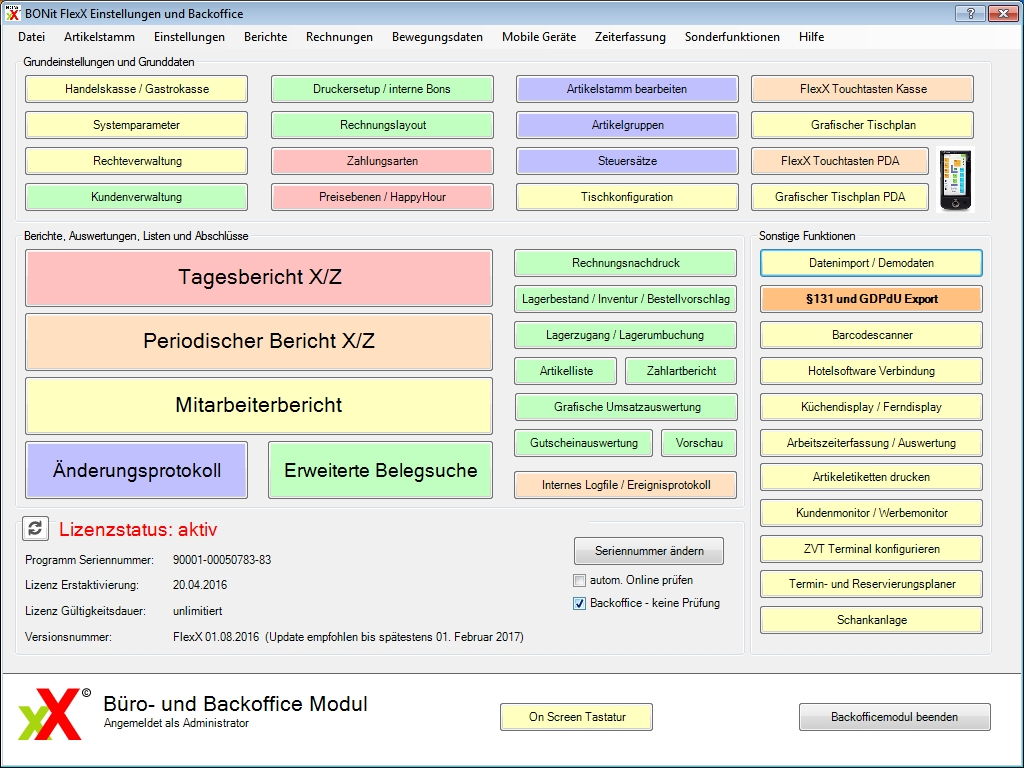
Task: Enable the autom. Online prüfen checkbox
Action: point(579,580)
